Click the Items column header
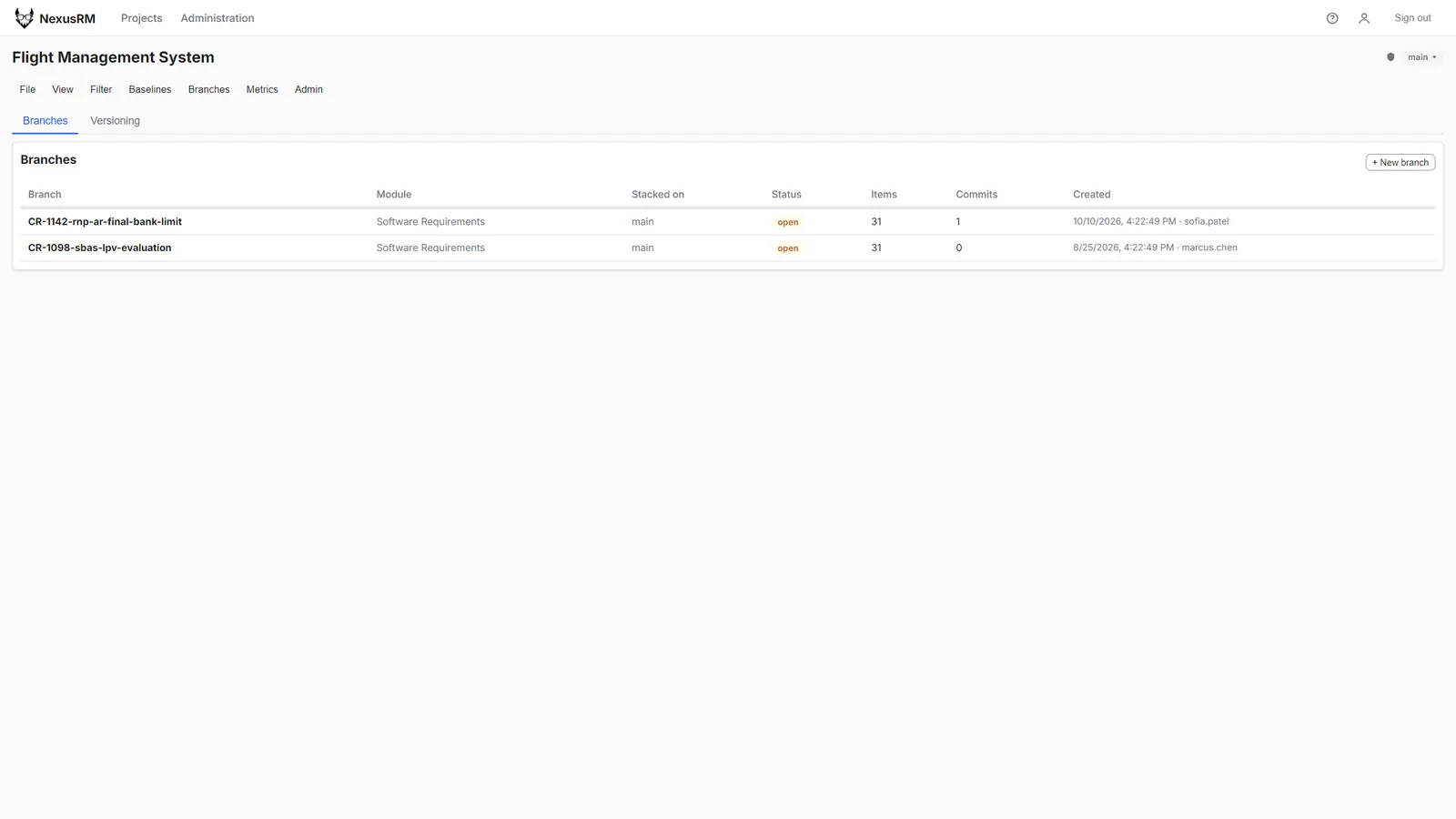The width and height of the screenshot is (1456, 819). pyautogui.click(x=884, y=195)
